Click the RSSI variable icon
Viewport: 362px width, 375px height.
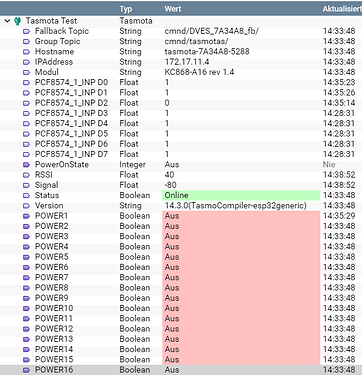coord(26,175)
